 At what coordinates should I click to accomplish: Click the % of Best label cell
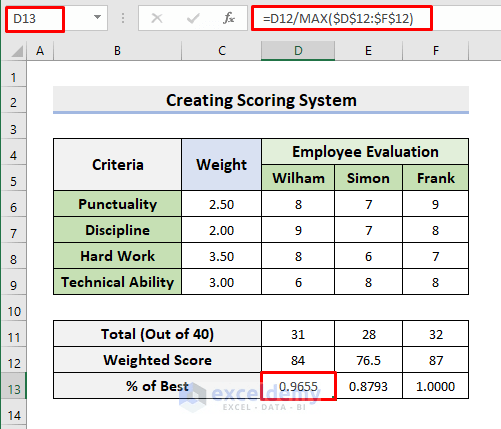pyautogui.click(x=157, y=386)
